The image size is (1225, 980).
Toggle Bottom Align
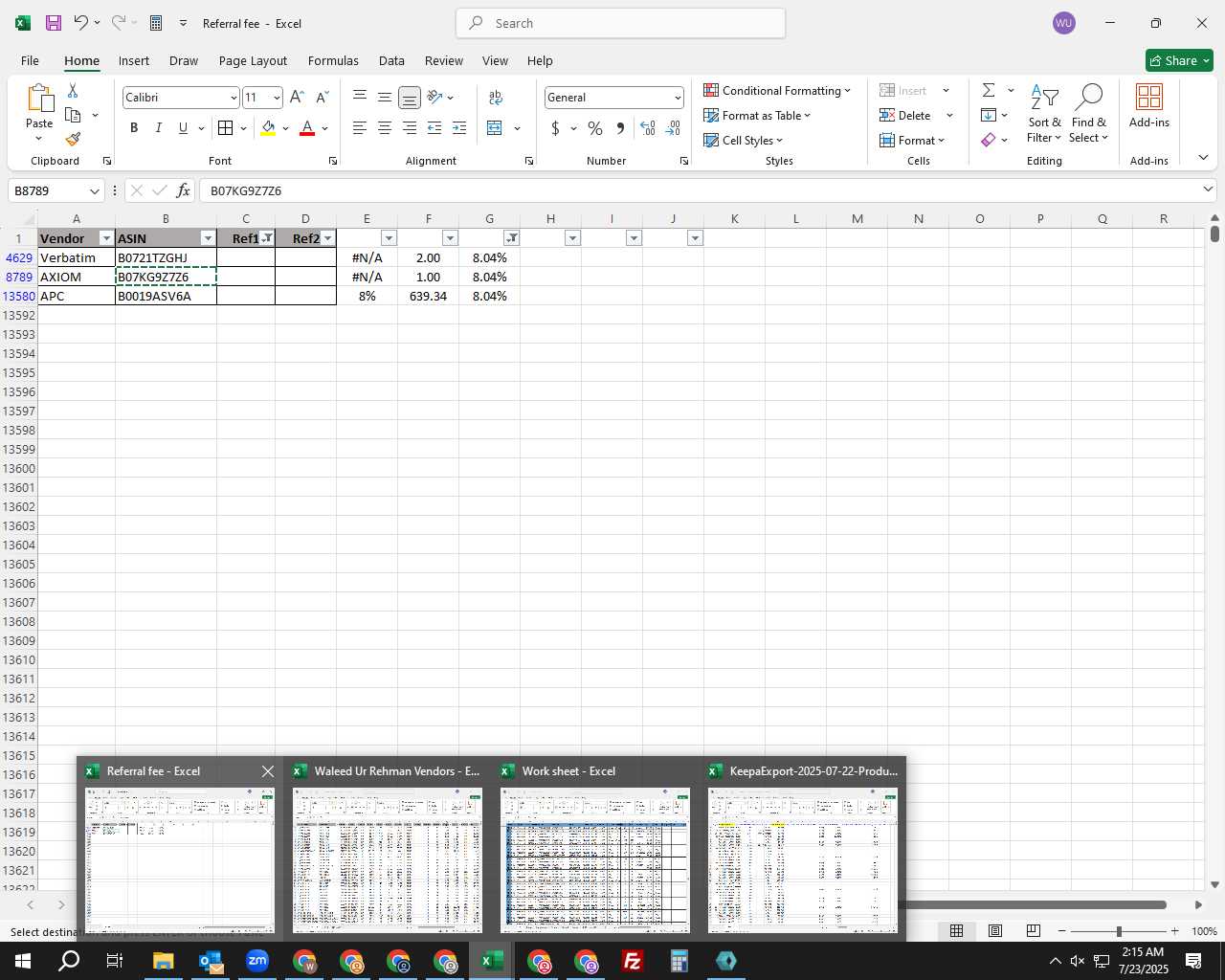[410, 98]
